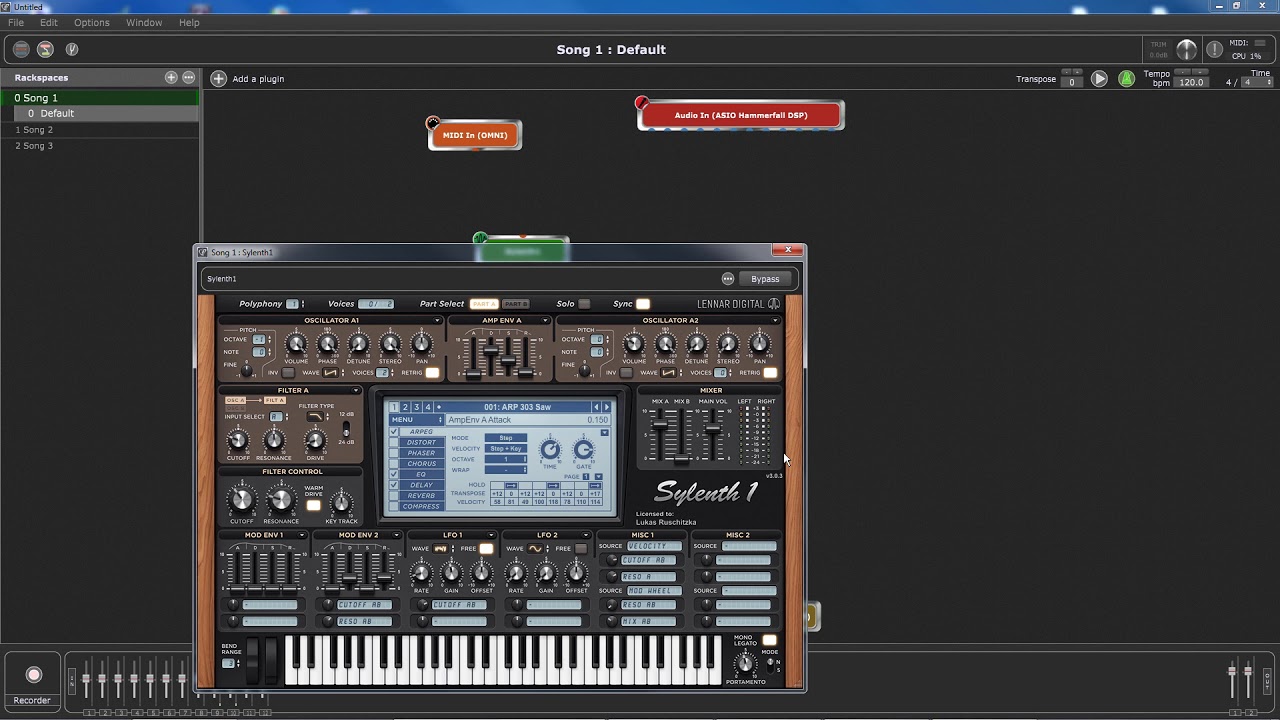The image size is (1280, 720).
Task: Toggle LFO 1 Free button
Action: pos(486,549)
